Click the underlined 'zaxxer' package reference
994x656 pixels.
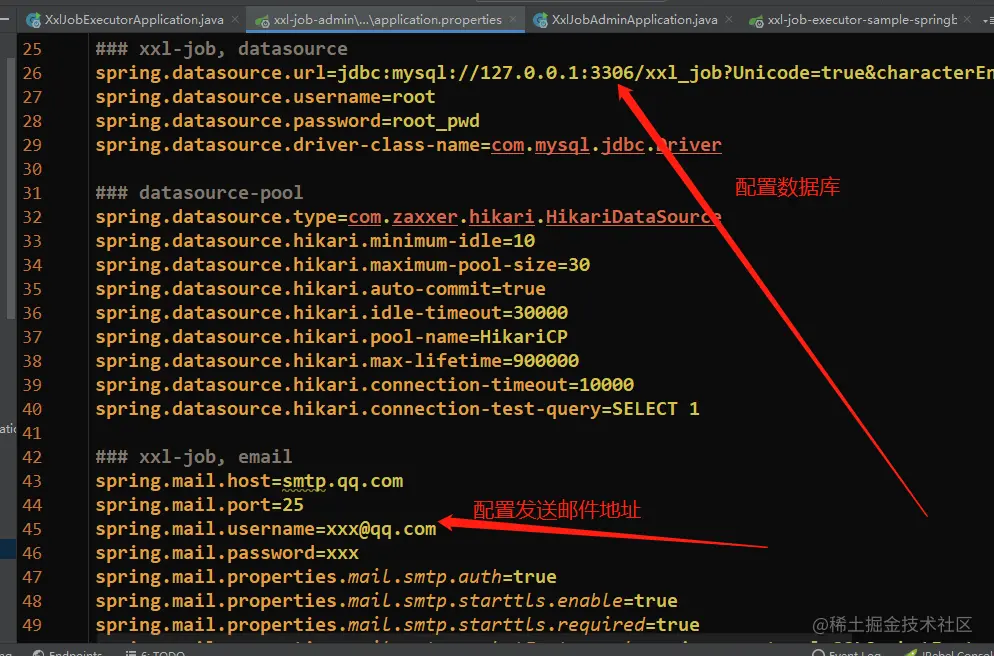tap(425, 217)
